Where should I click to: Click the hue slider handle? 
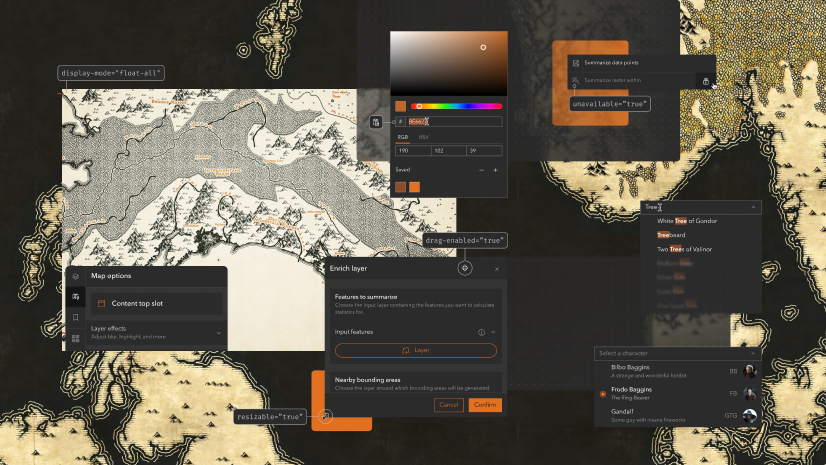[x=419, y=106]
